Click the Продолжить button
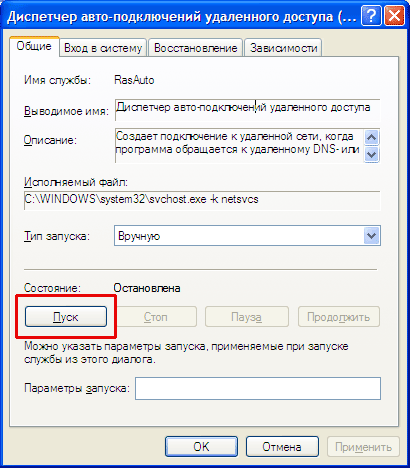 click(x=339, y=317)
